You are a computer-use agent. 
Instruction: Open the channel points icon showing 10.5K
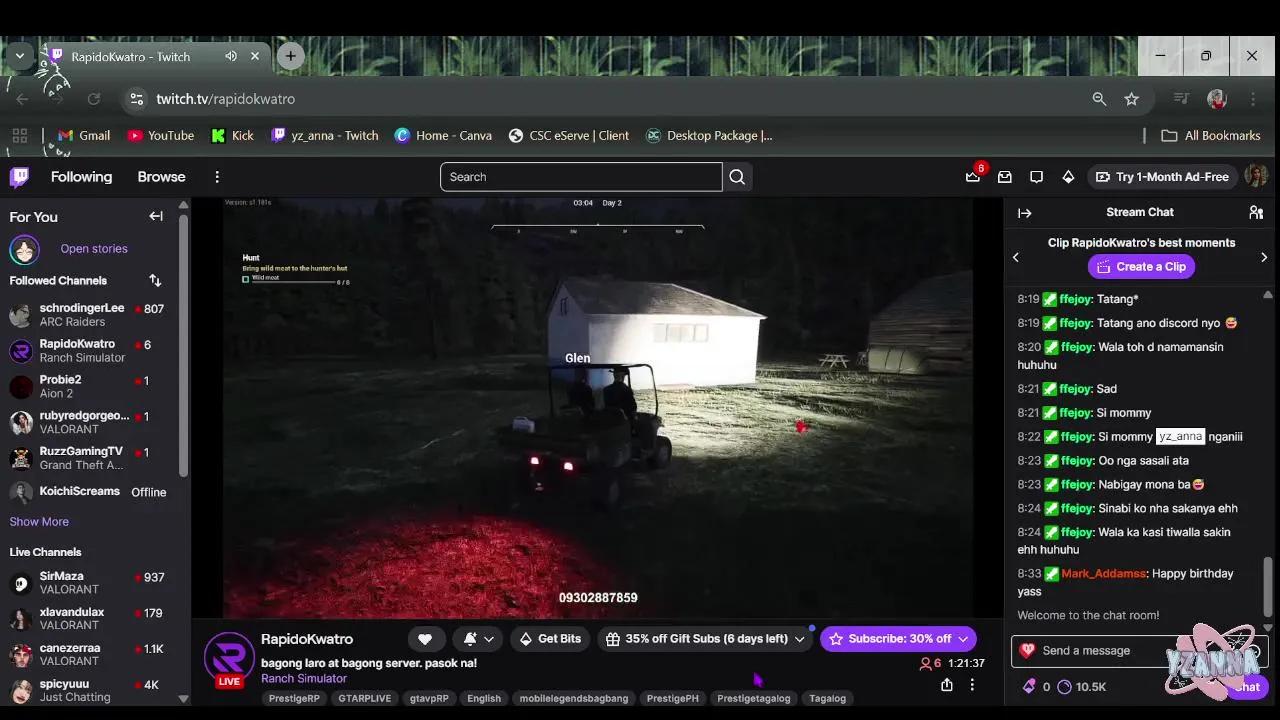tap(1064, 687)
